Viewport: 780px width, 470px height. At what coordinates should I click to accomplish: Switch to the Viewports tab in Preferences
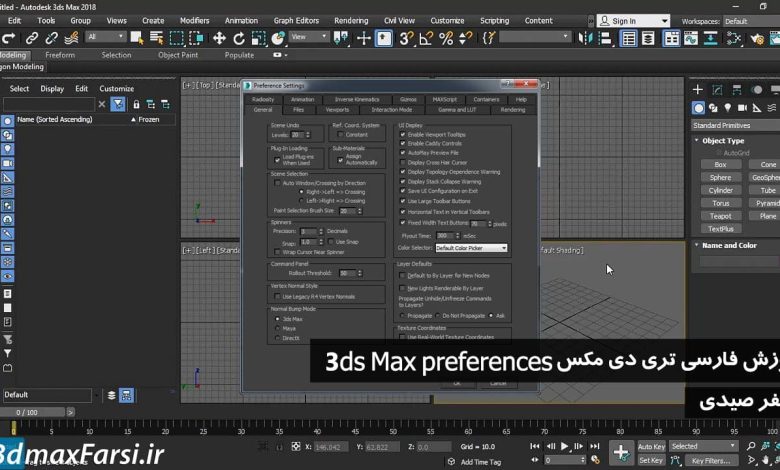click(337, 110)
